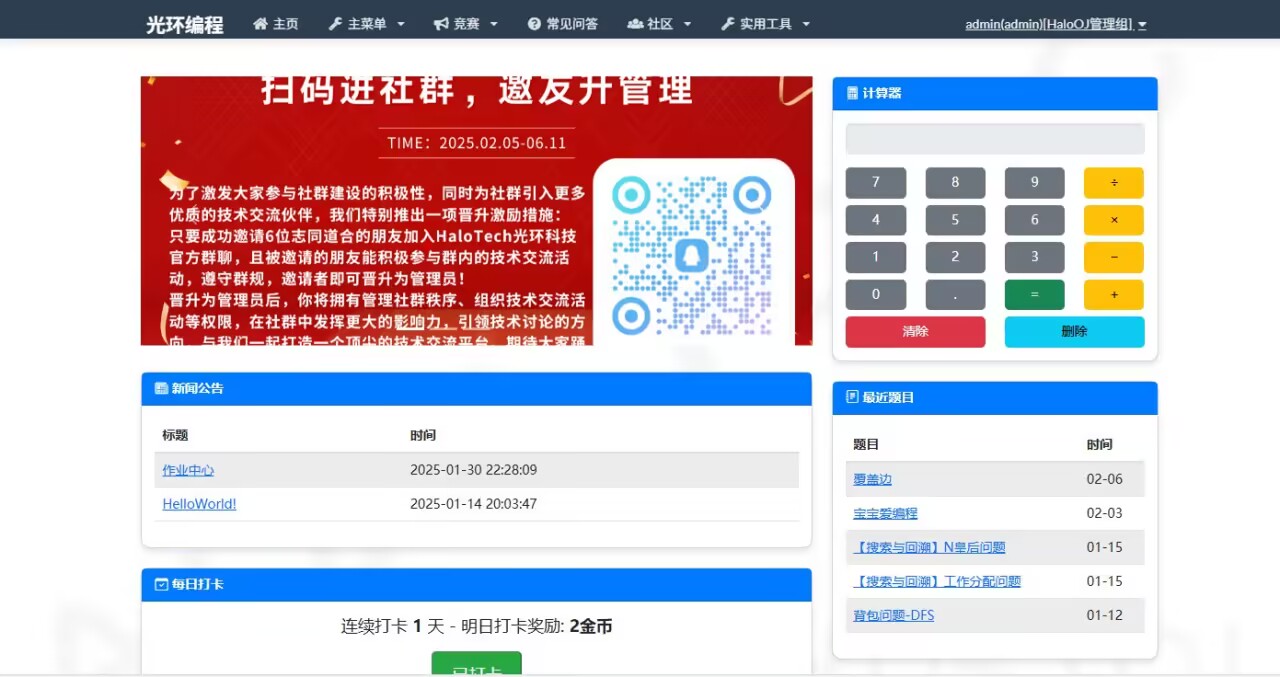Click the cyan 删除 delete button
The image size is (1280, 677).
click(x=1075, y=332)
